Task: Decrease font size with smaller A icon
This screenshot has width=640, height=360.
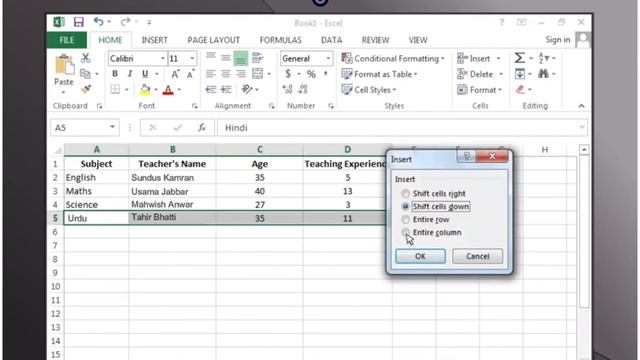Action: (x=190, y=74)
